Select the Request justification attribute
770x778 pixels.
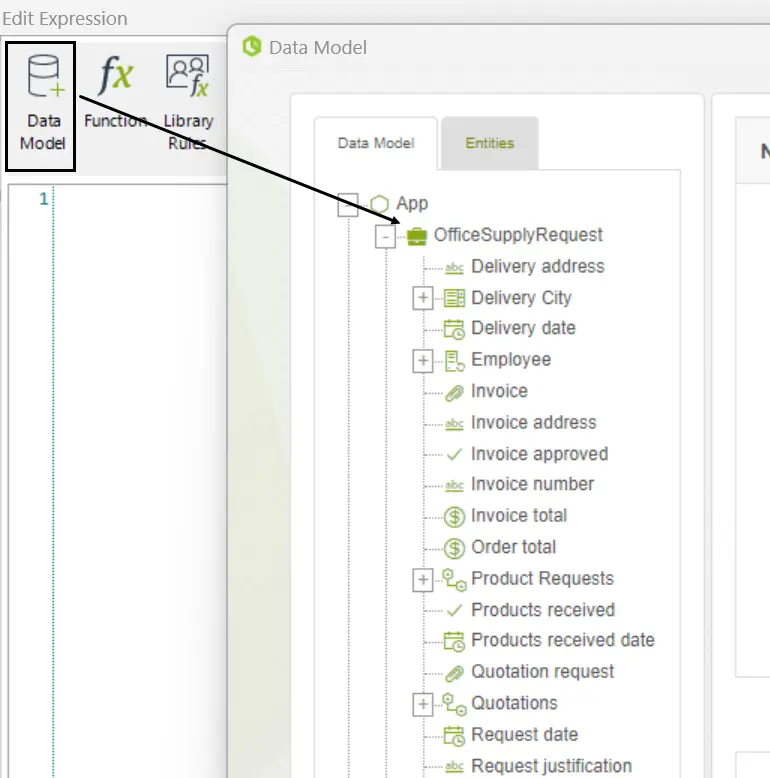551,766
